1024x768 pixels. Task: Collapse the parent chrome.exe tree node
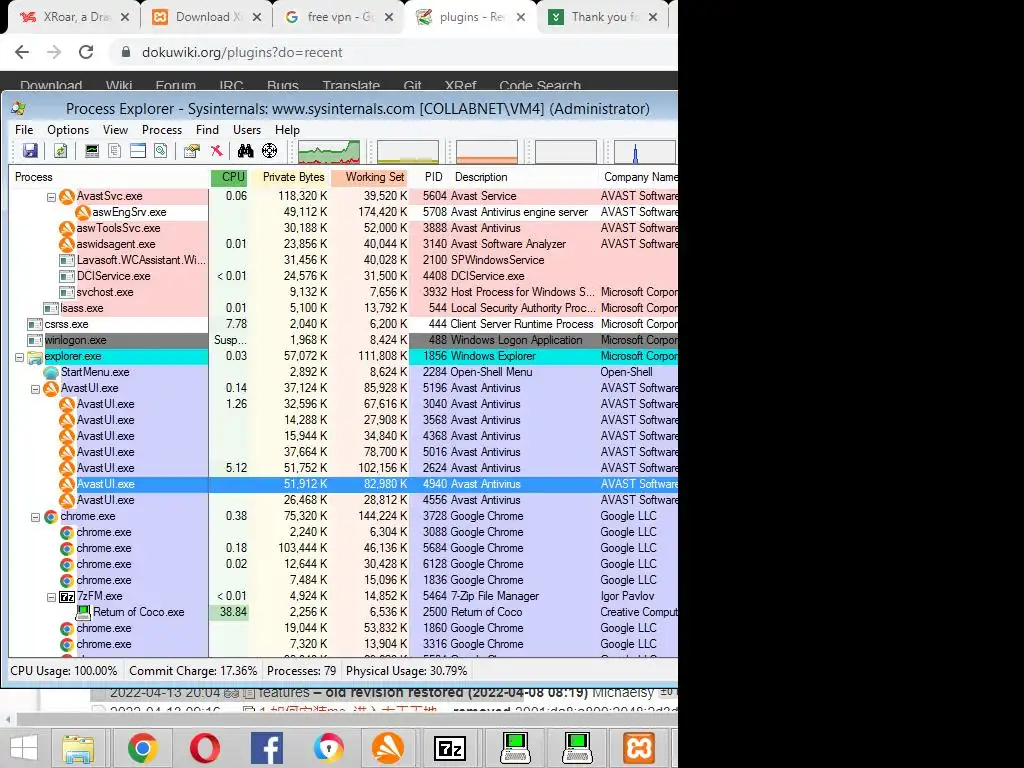35,517
